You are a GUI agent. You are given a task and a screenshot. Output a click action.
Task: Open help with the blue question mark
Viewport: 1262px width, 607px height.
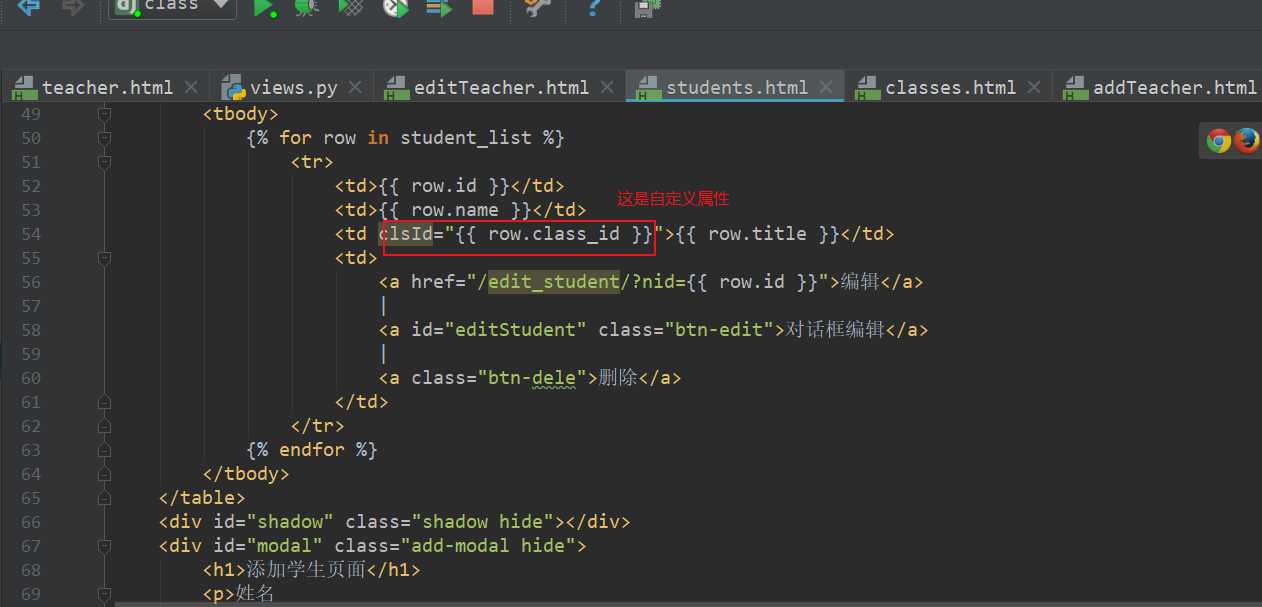click(x=594, y=8)
